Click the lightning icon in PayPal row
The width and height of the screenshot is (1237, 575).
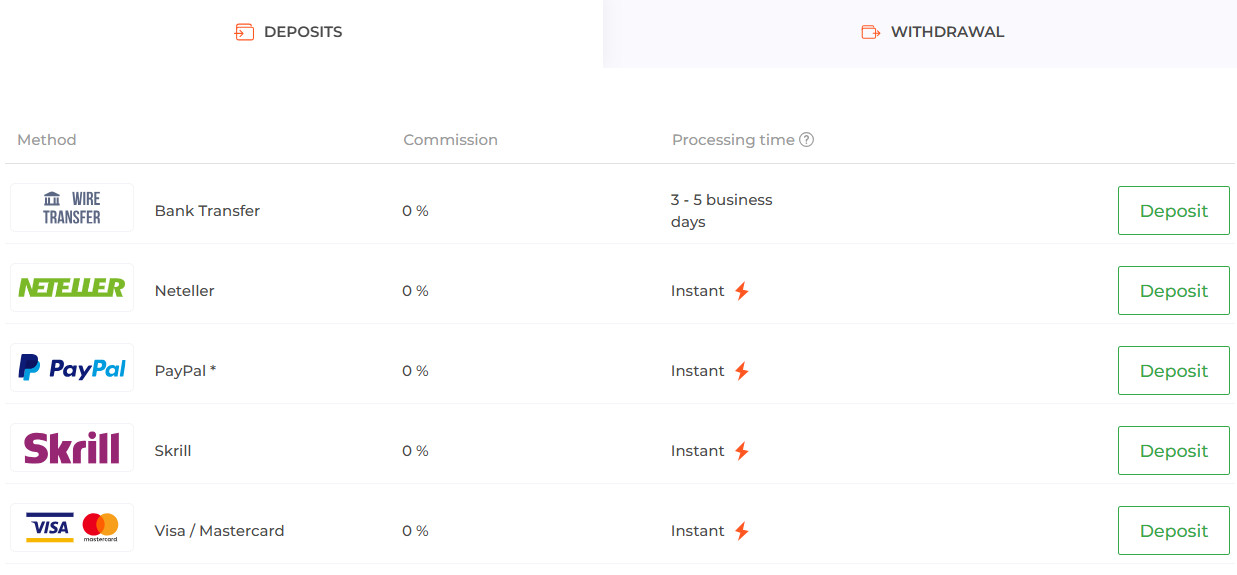pyautogui.click(x=741, y=371)
